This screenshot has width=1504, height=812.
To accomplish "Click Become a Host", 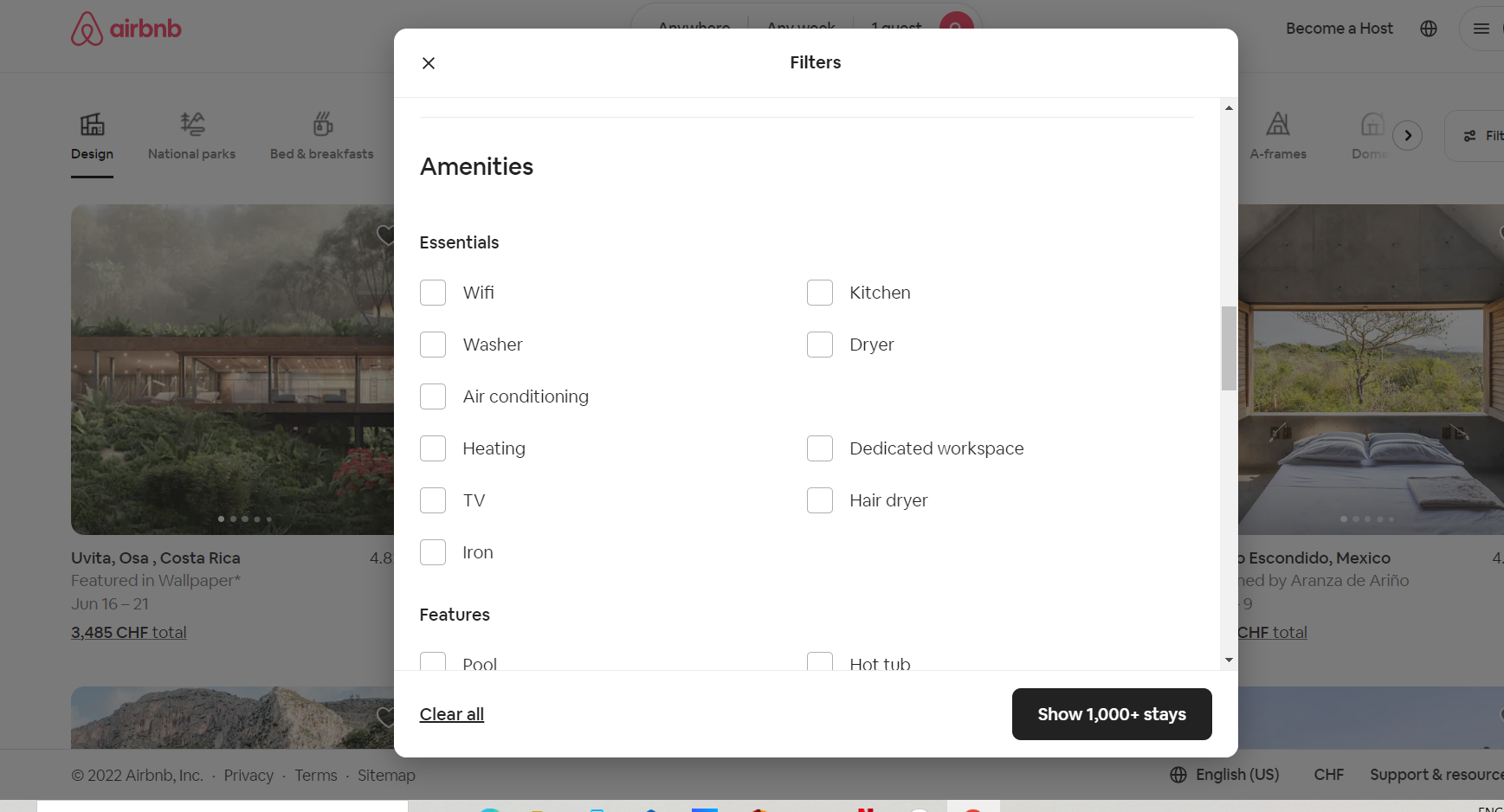I will pos(1339,29).
